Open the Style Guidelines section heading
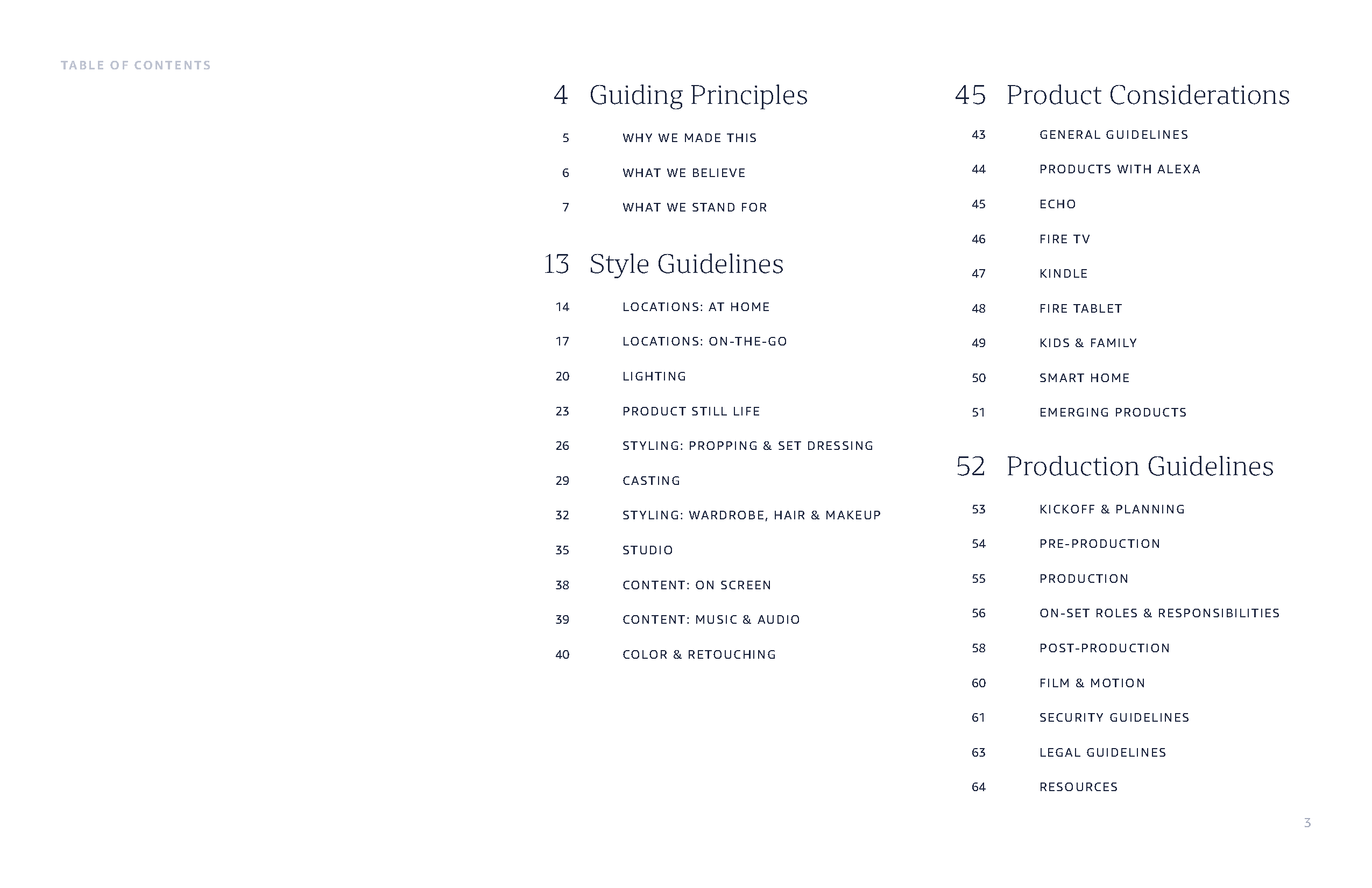This screenshot has height=888, width=1372. [x=686, y=264]
